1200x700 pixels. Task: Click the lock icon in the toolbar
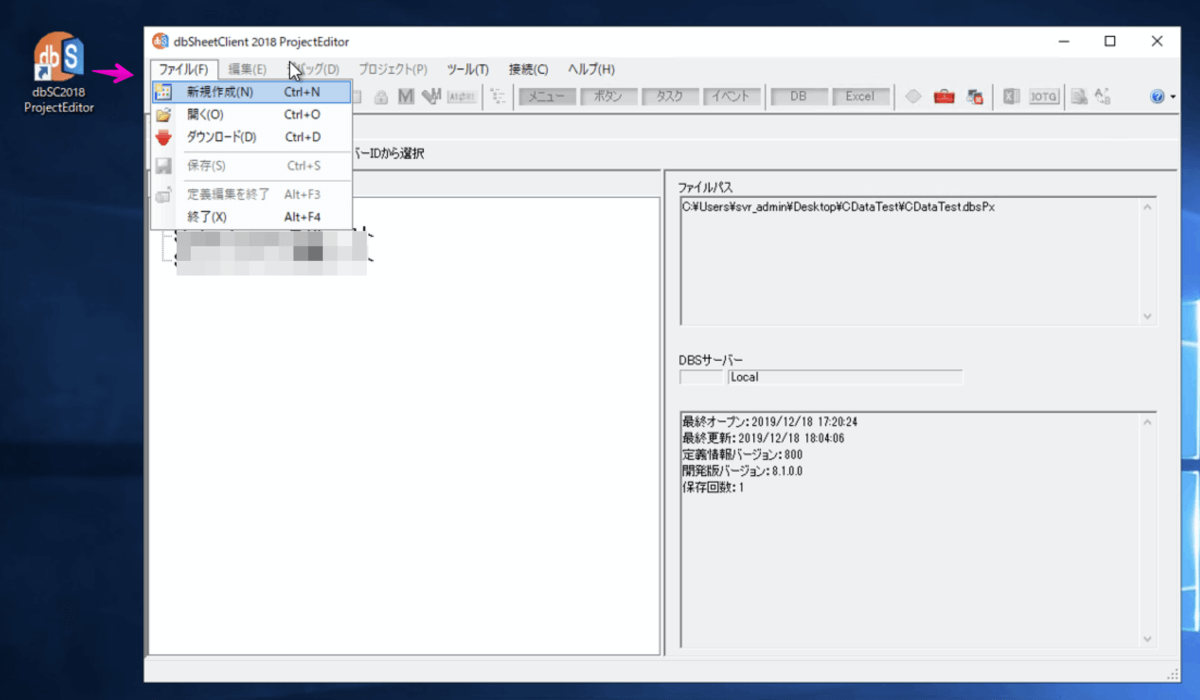381,97
